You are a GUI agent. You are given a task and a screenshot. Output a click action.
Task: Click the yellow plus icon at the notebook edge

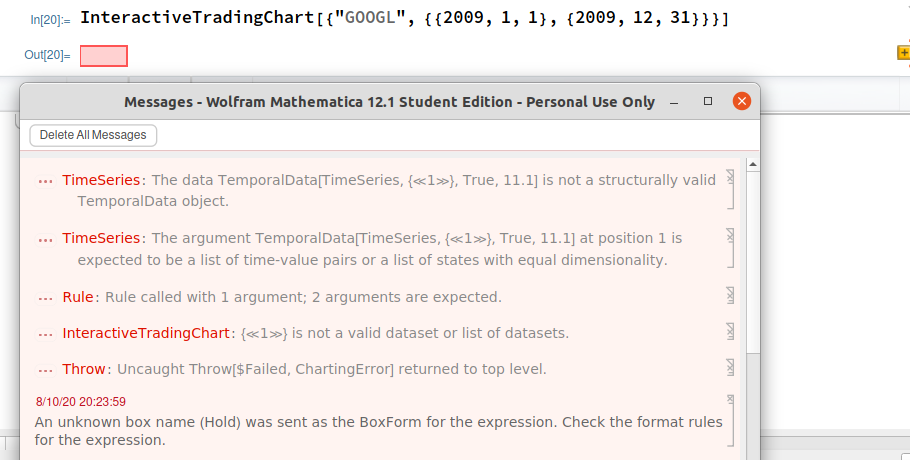point(904,53)
